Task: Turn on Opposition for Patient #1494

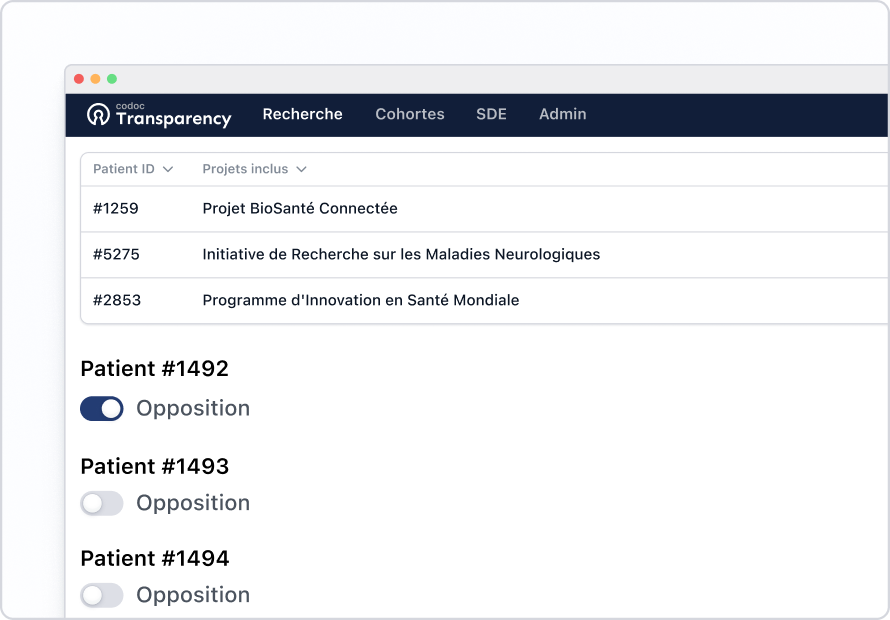Action: tap(102, 595)
